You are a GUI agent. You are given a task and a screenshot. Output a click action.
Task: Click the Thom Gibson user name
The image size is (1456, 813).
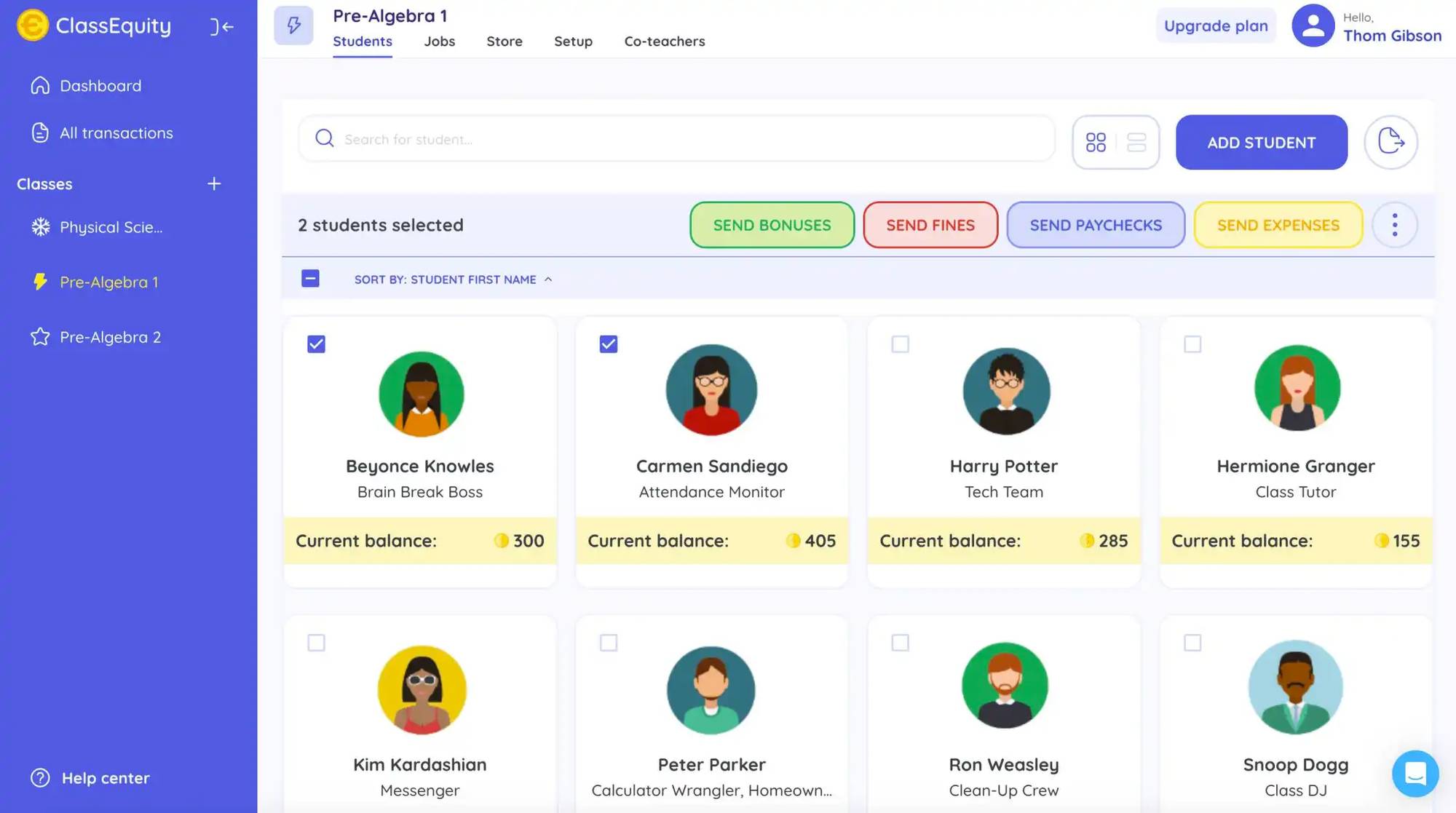[x=1392, y=36]
